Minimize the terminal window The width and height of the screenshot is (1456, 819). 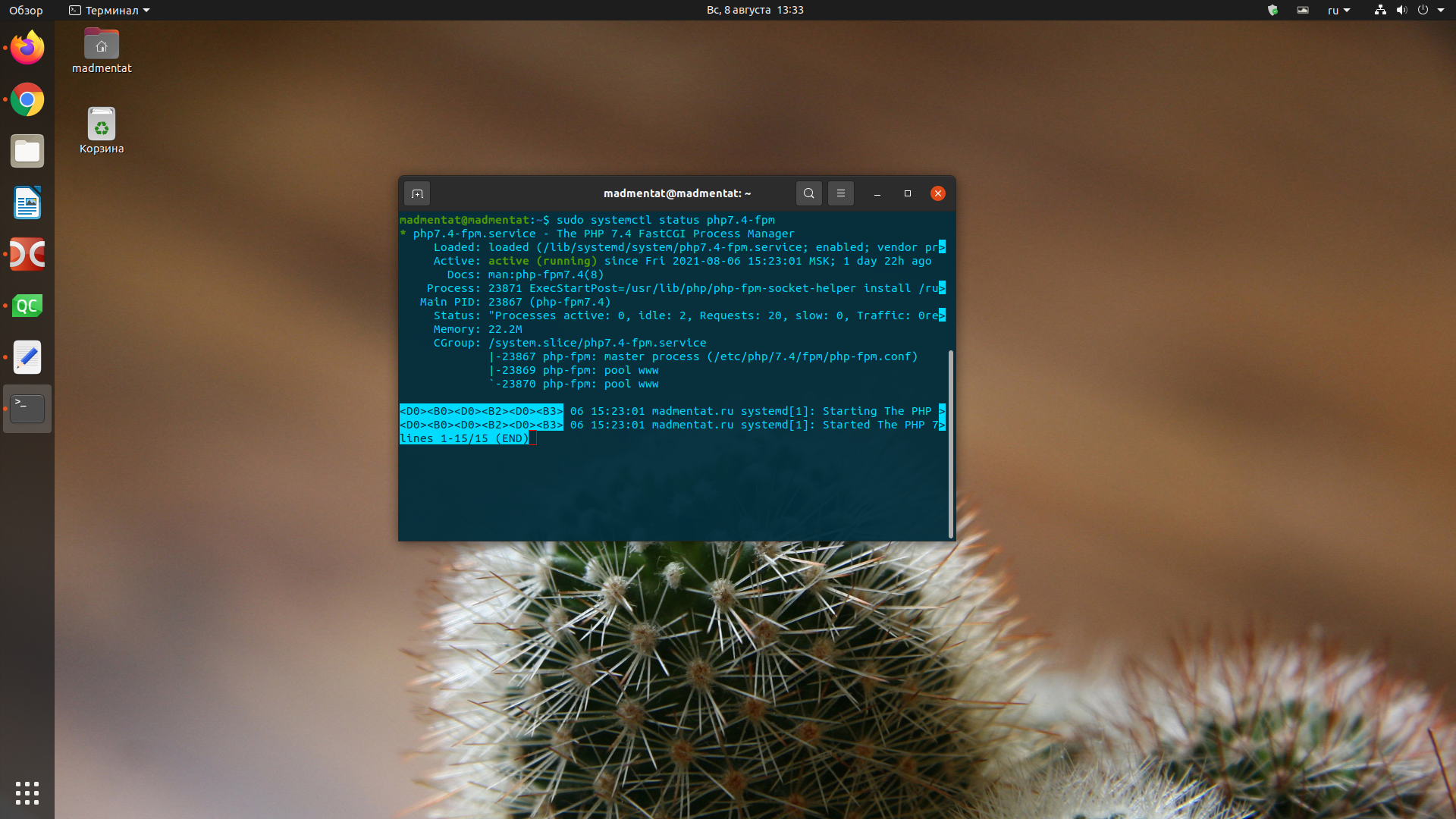(x=877, y=193)
